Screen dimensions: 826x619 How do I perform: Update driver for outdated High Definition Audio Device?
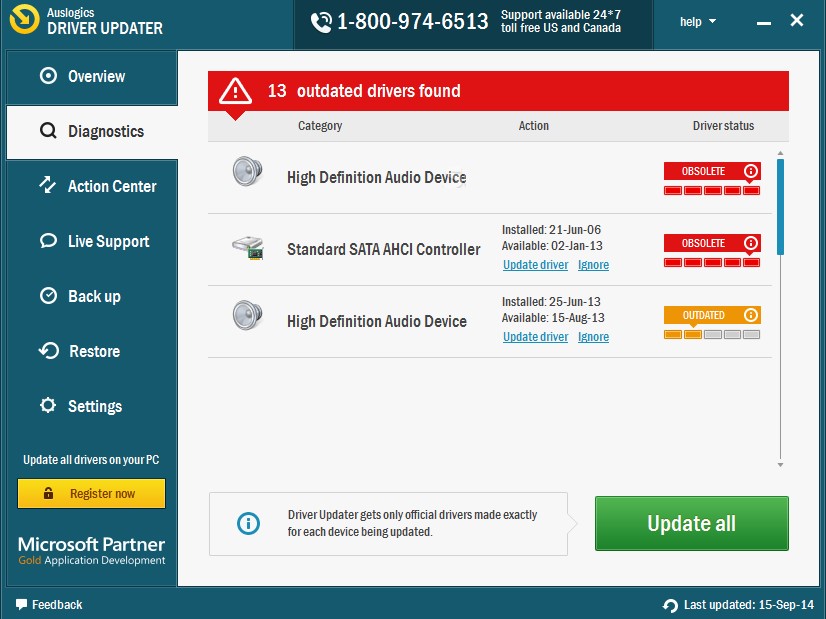pos(535,337)
